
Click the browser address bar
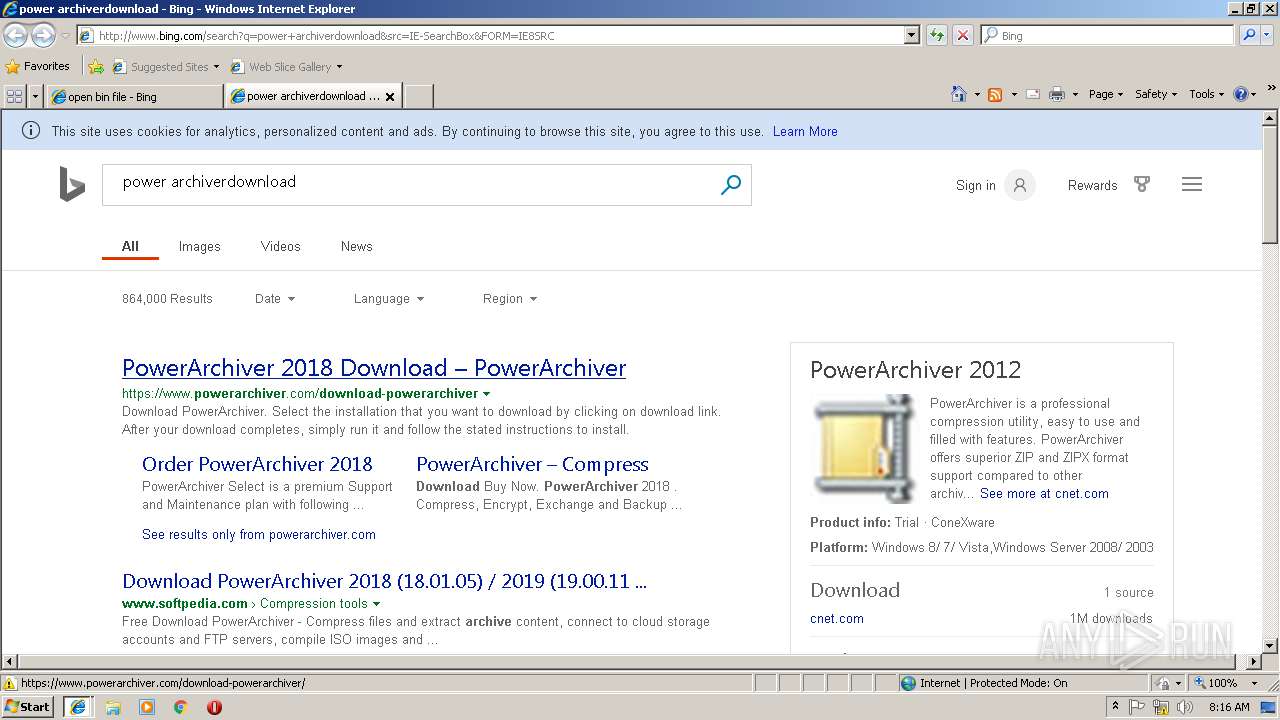tap(490, 35)
